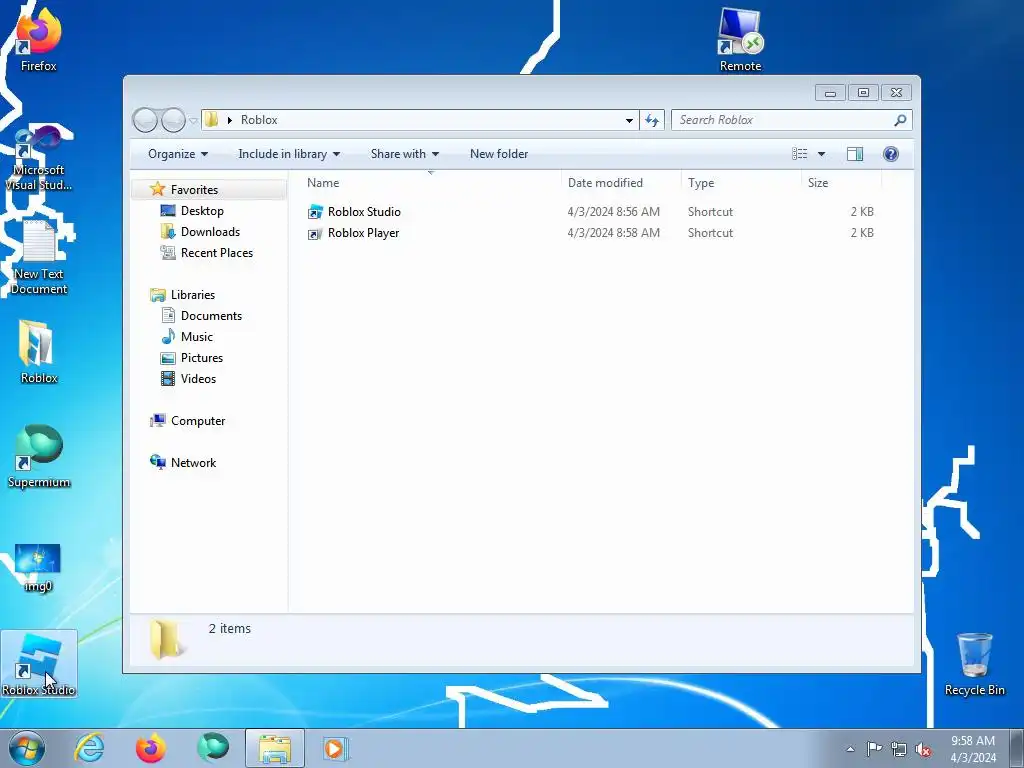Viewport: 1024px width, 768px height.
Task: Open Recent Places in navigation pane
Action: [x=216, y=253]
